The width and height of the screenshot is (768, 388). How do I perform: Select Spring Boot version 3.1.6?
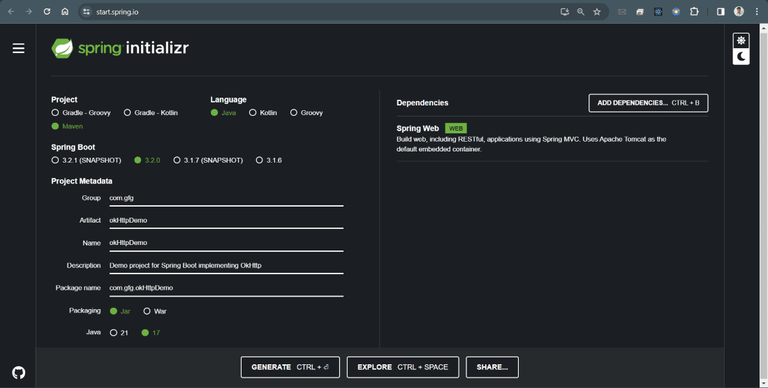coord(269,160)
